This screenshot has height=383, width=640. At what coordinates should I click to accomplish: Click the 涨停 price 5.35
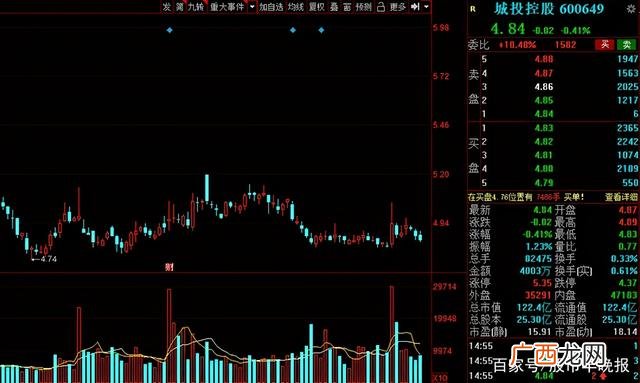coord(542,283)
